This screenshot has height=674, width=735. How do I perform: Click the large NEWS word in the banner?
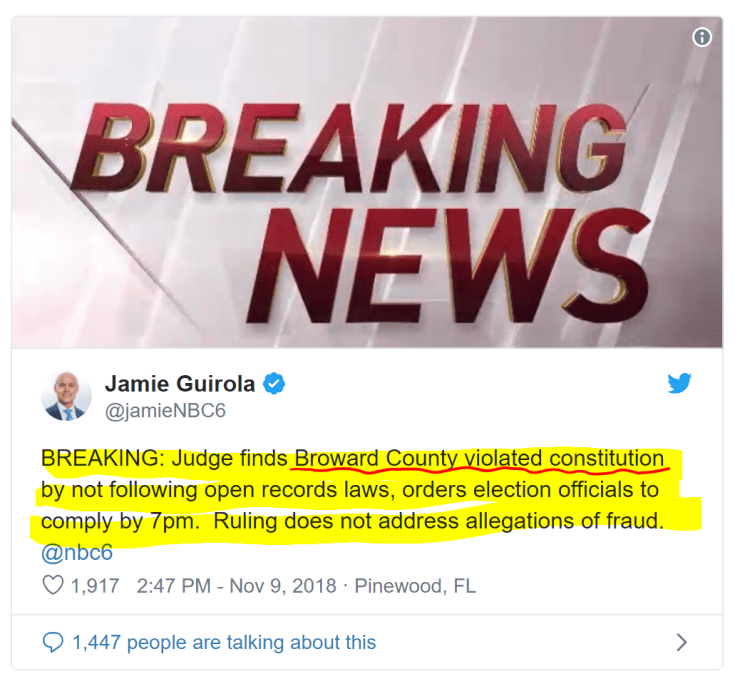pos(449,266)
